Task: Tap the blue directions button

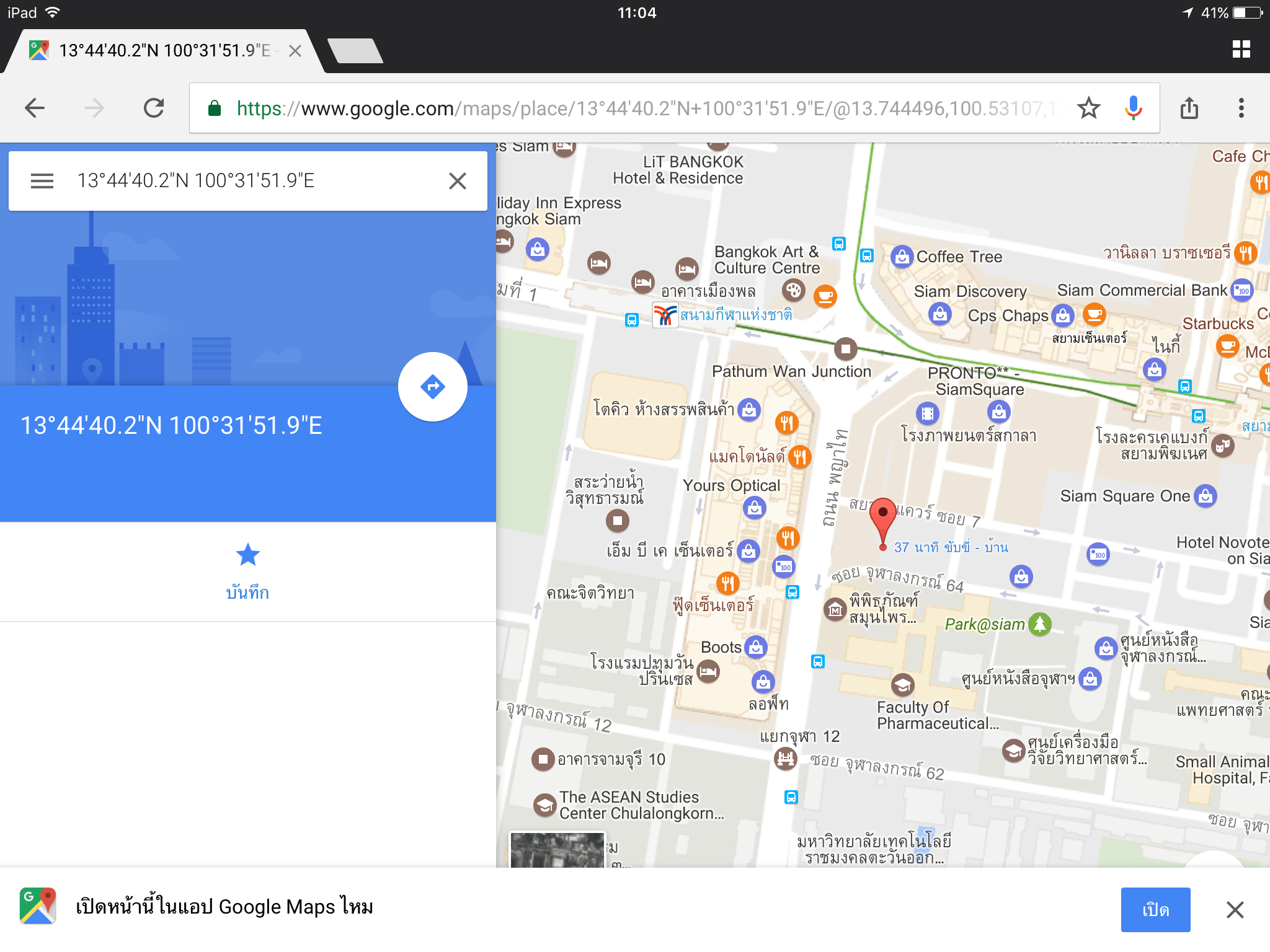Action: [x=432, y=387]
